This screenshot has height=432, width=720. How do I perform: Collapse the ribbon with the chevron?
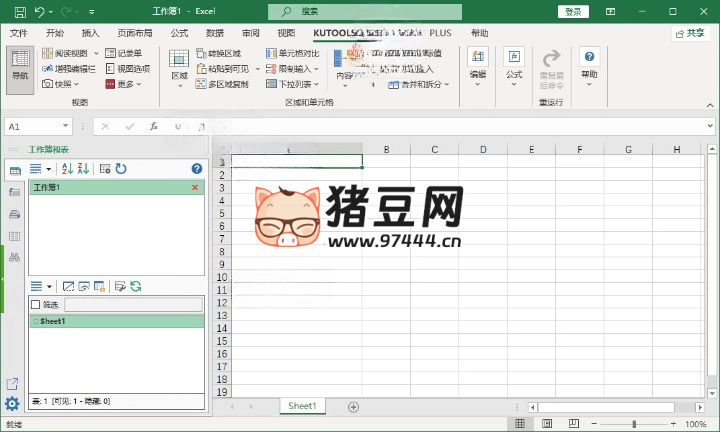710,105
